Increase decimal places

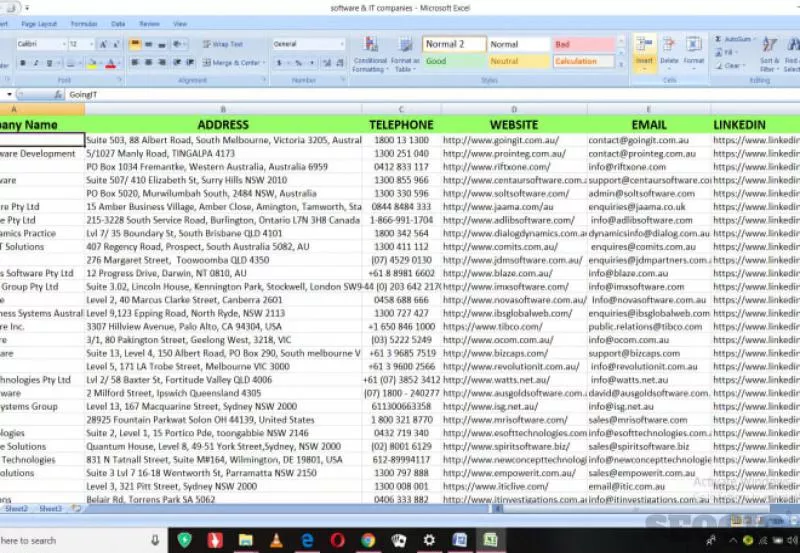pos(327,63)
